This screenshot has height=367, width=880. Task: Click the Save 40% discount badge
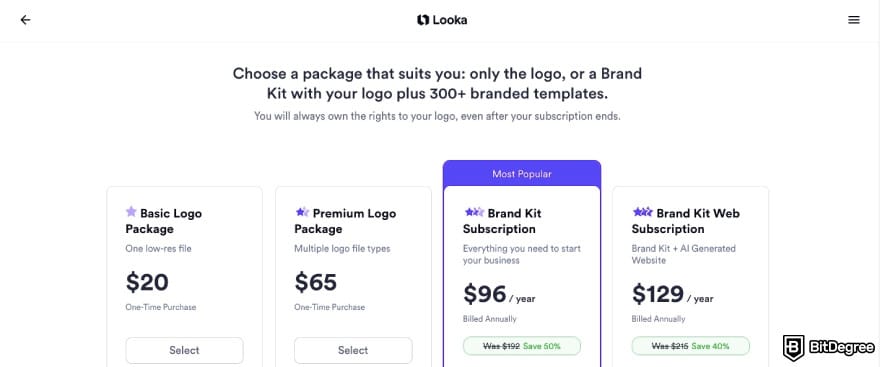point(690,346)
